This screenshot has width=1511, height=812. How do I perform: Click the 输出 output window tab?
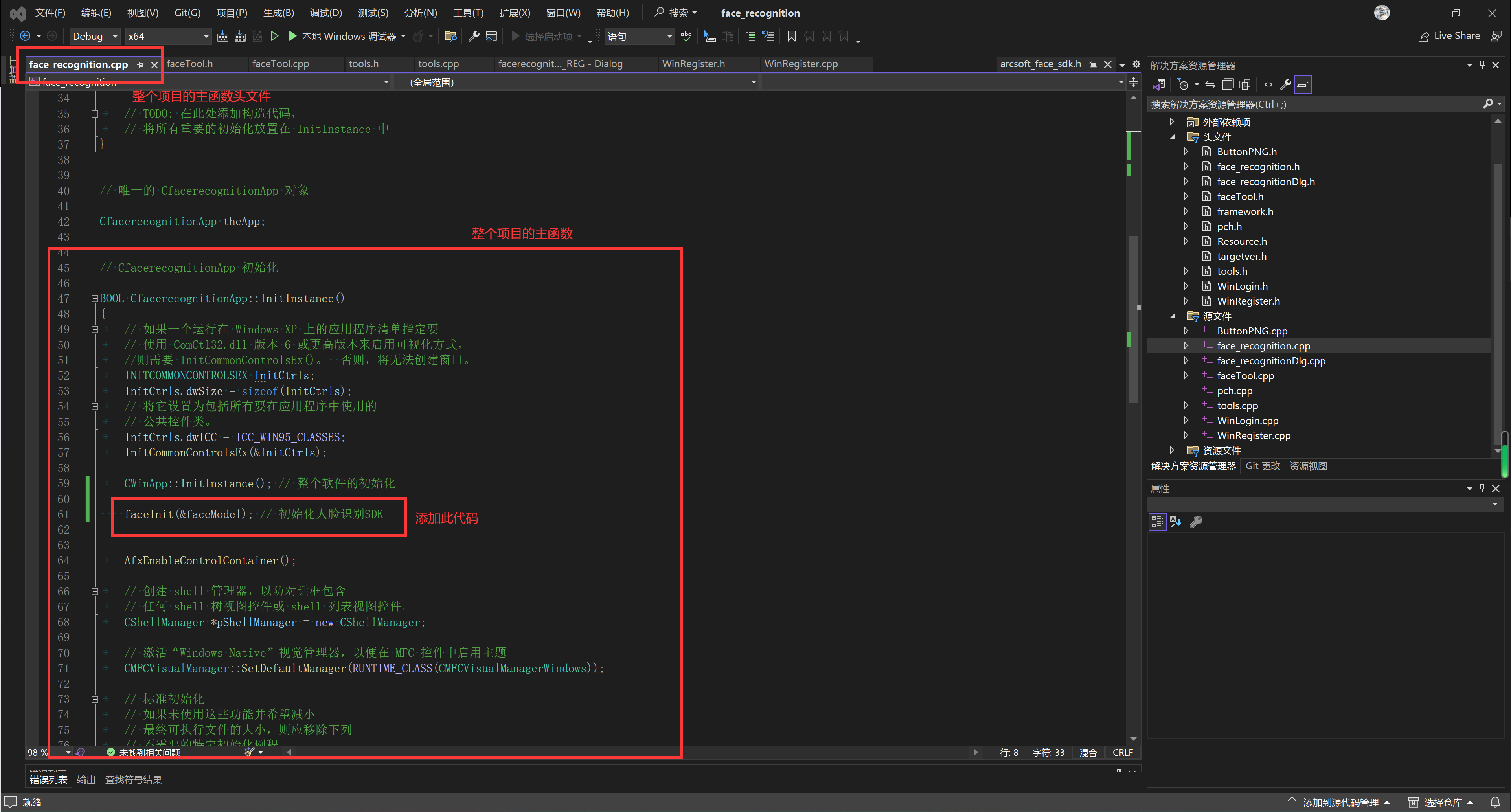point(86,779)
